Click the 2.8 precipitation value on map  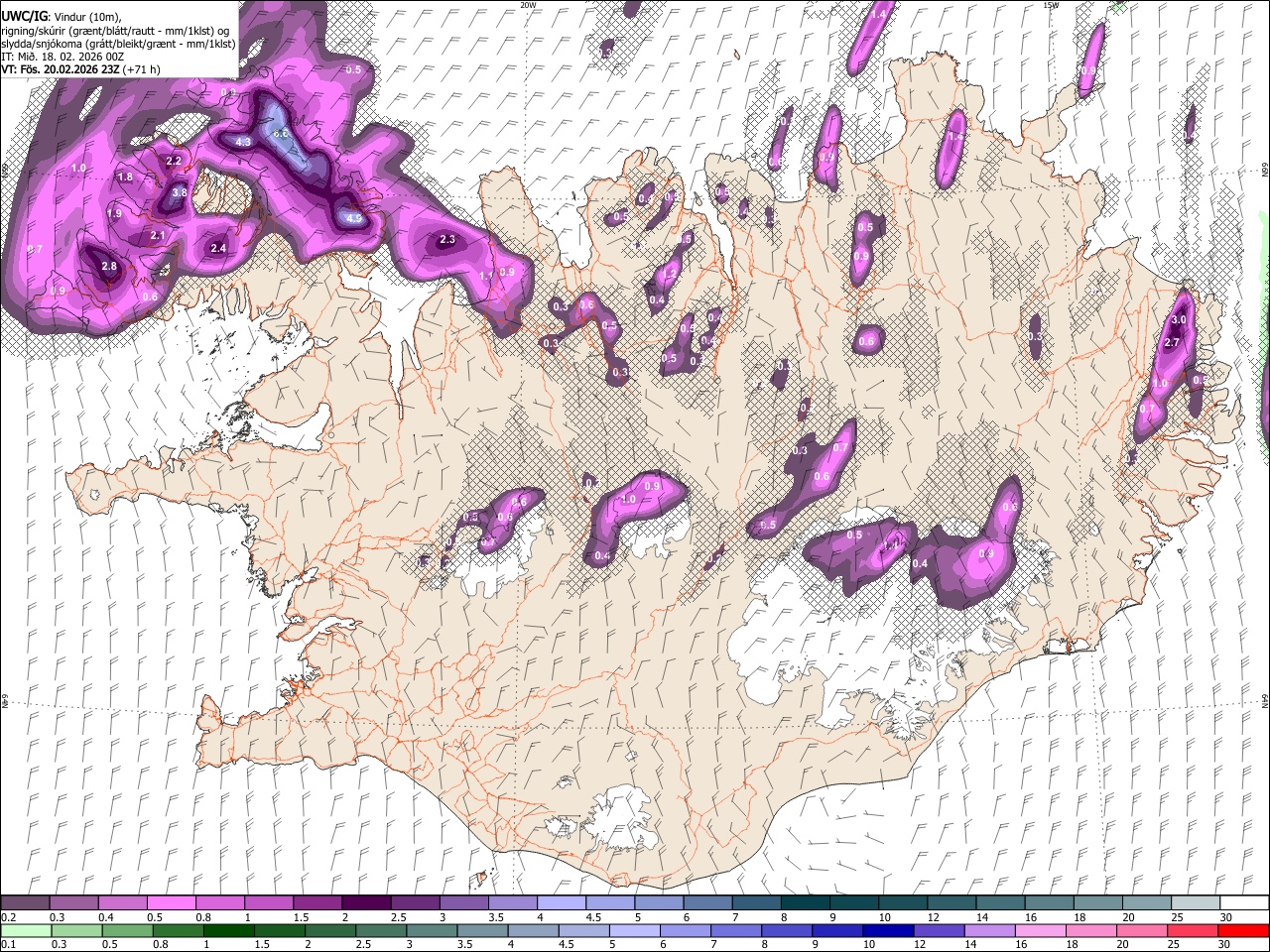[x=109, y=267]
